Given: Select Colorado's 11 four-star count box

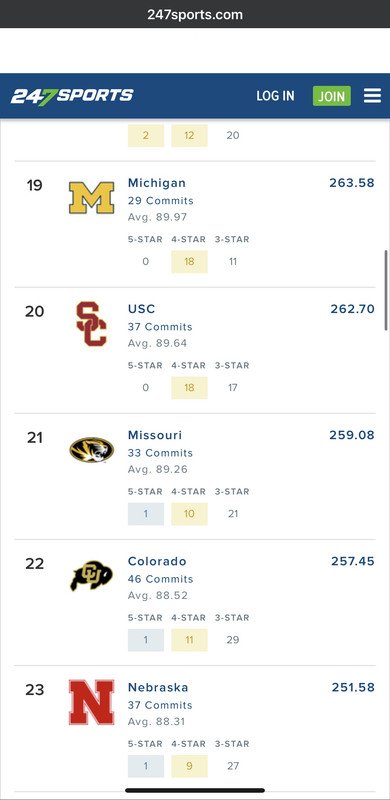Looking at the screenshot, I should point(189,640).
